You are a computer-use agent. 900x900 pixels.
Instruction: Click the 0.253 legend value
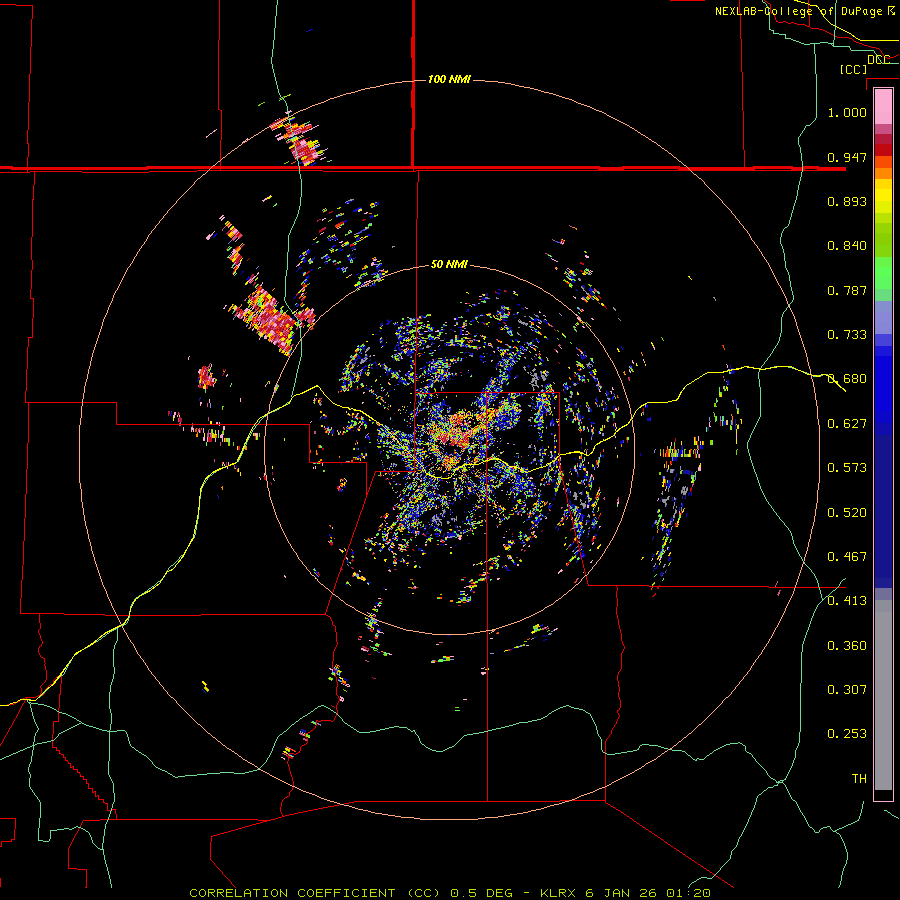(x=847, y=734)
